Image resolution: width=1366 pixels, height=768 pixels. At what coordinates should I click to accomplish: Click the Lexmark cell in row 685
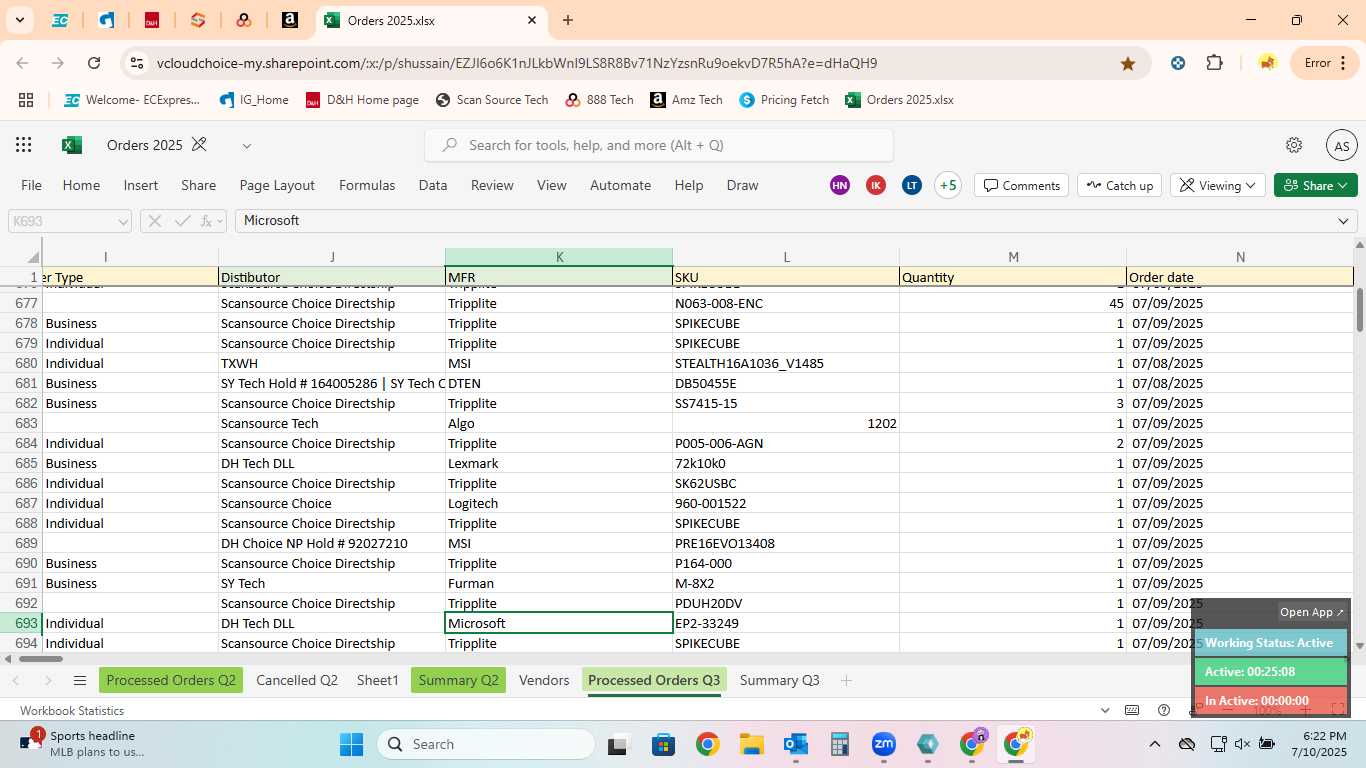tap(559, 463)
